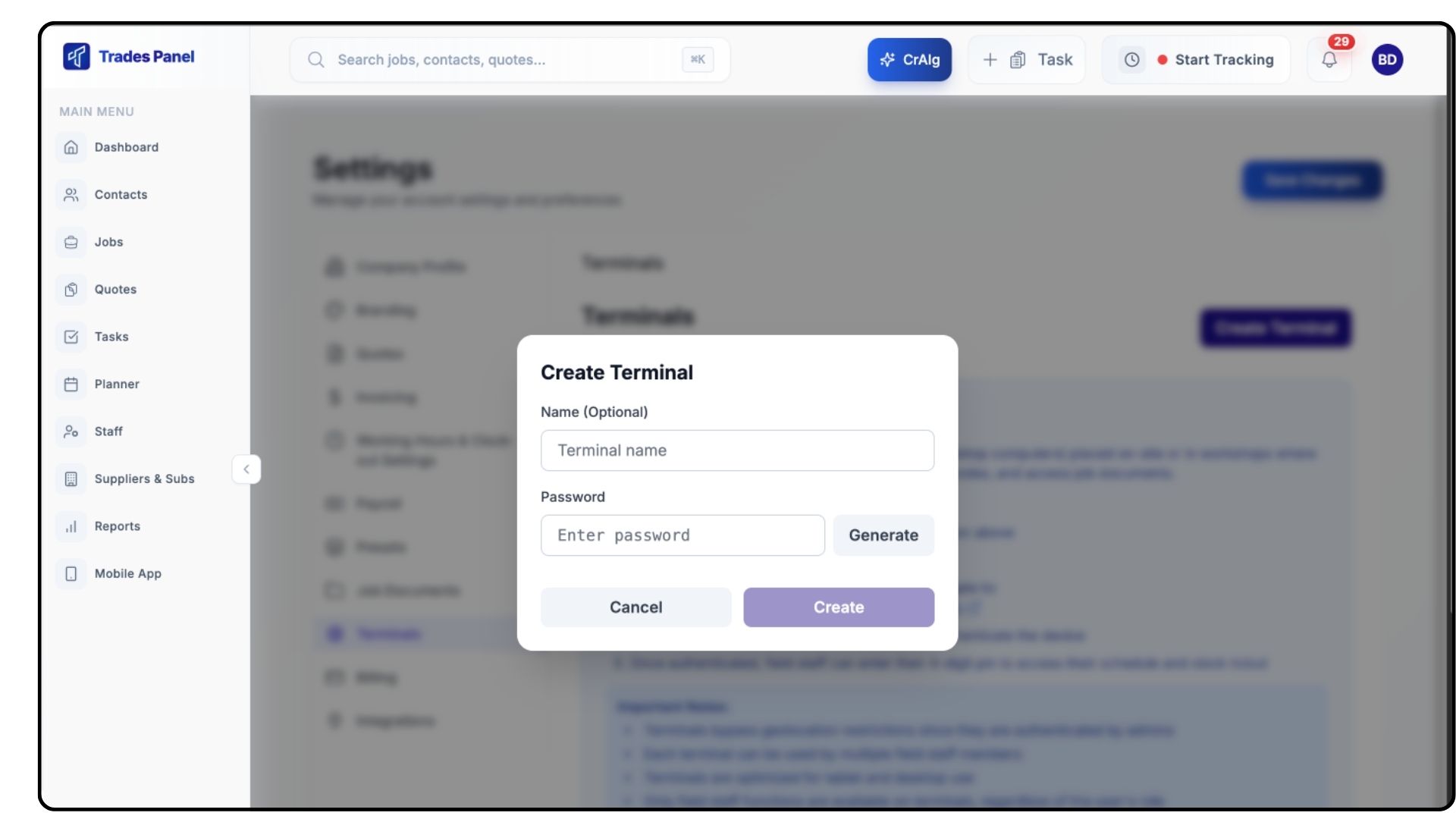Viewport: 1456px width, 819px height.
Task: Open the Quotes menu item
Action: click(x=115, y=290)
